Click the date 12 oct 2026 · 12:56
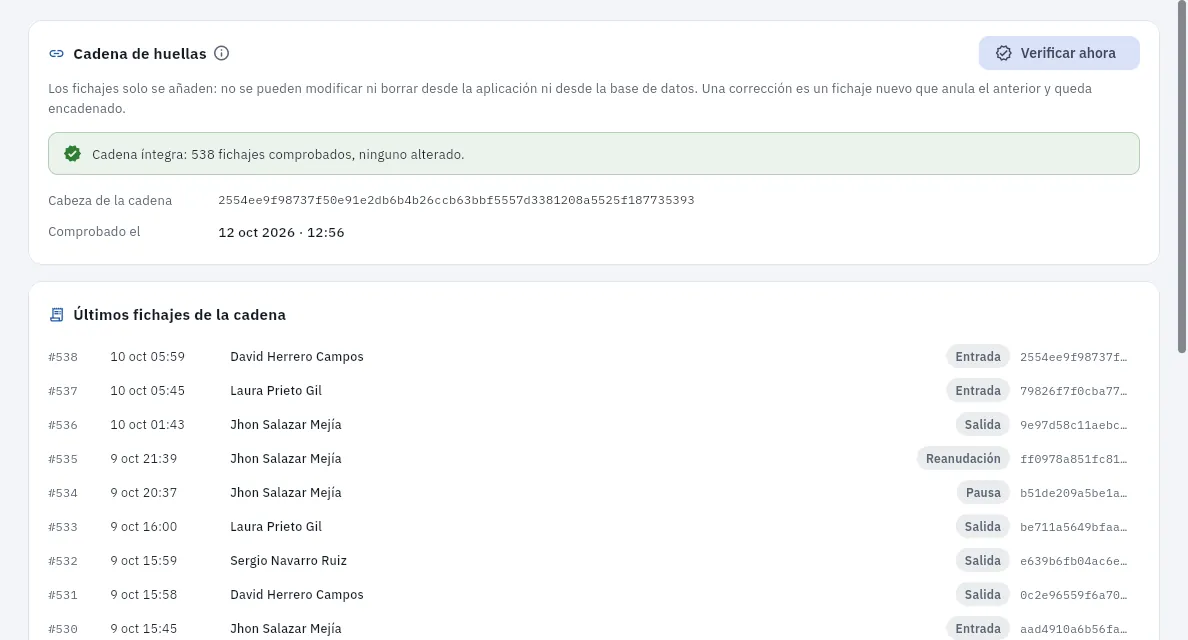 pyautogui.click(x=281, y=233)
